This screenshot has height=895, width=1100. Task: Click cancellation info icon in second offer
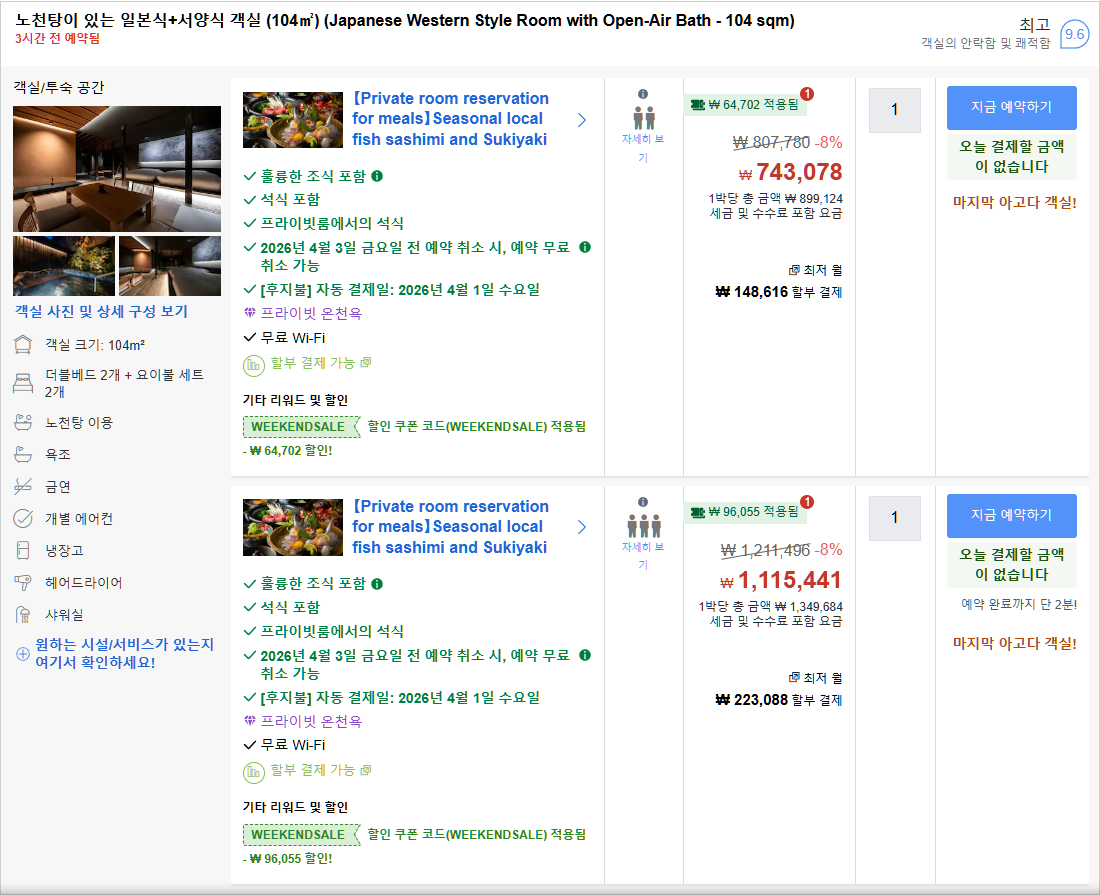585,655
